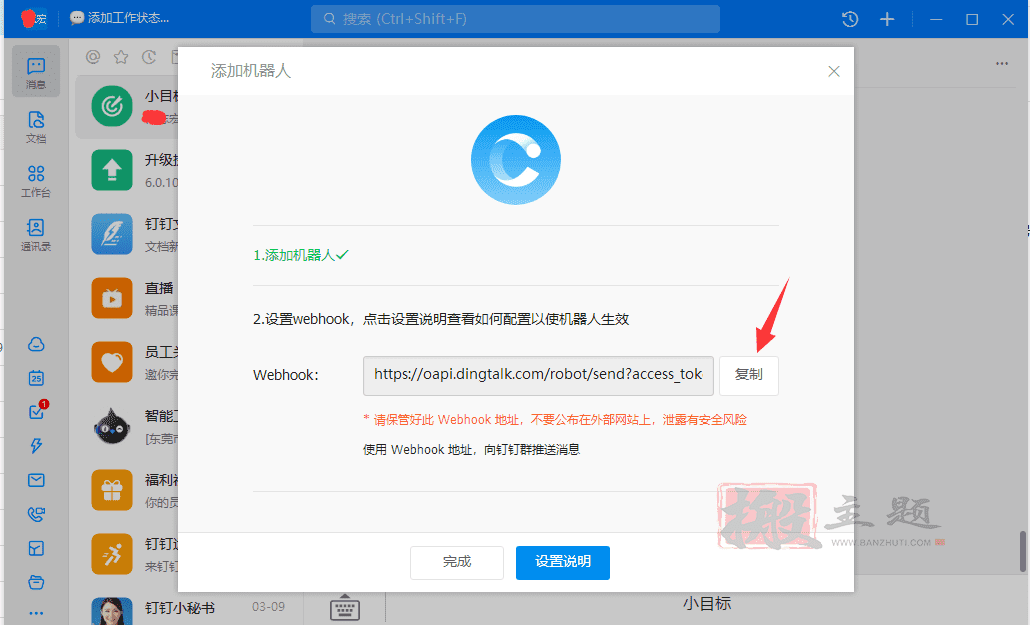Open the chat with orange heart avatar
1030x625 pixels.
(x=126, y=362)
